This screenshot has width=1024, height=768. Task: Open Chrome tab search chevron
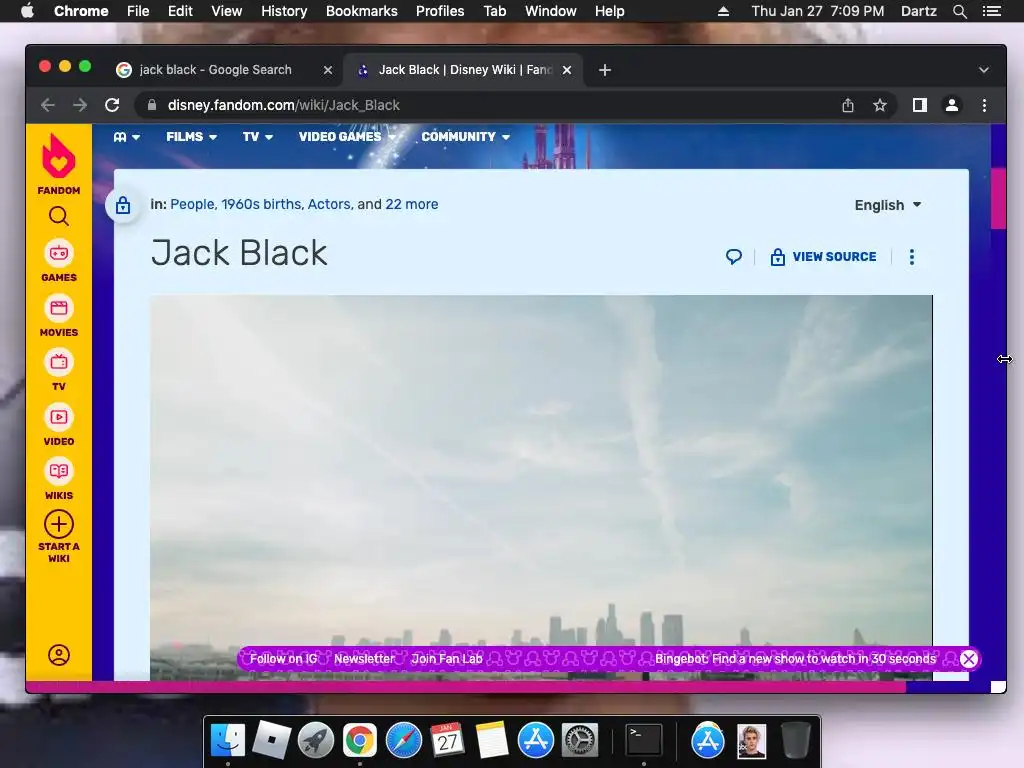point(984,70)
